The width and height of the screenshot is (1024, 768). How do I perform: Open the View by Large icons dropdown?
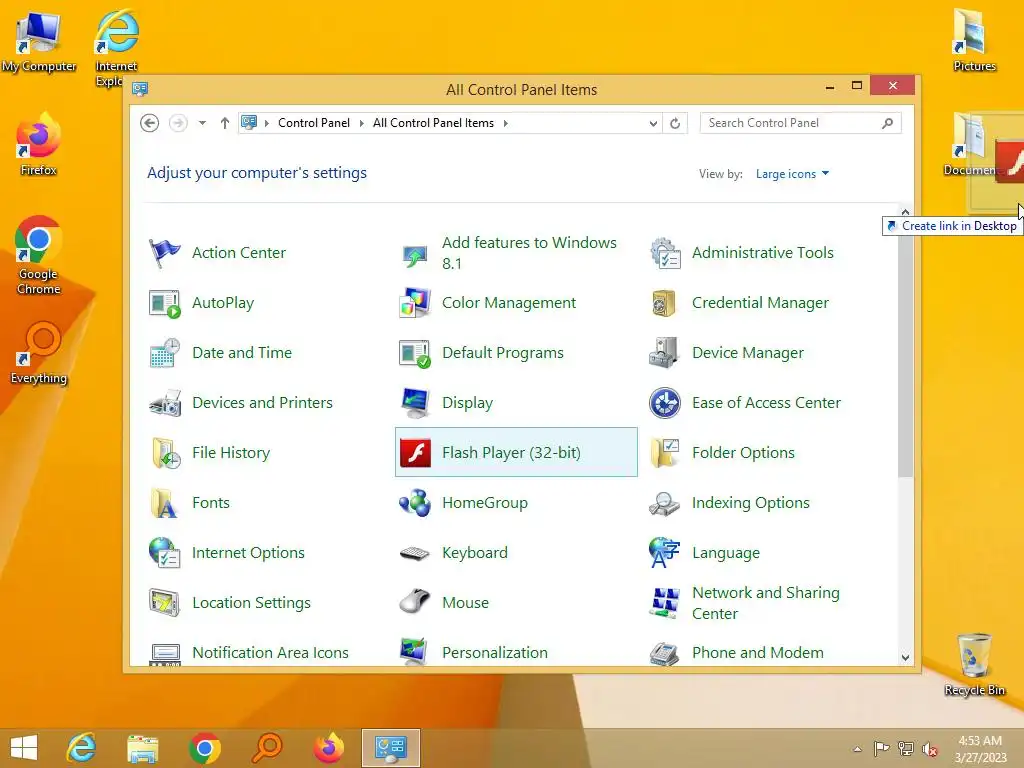[x=792, y=174]
